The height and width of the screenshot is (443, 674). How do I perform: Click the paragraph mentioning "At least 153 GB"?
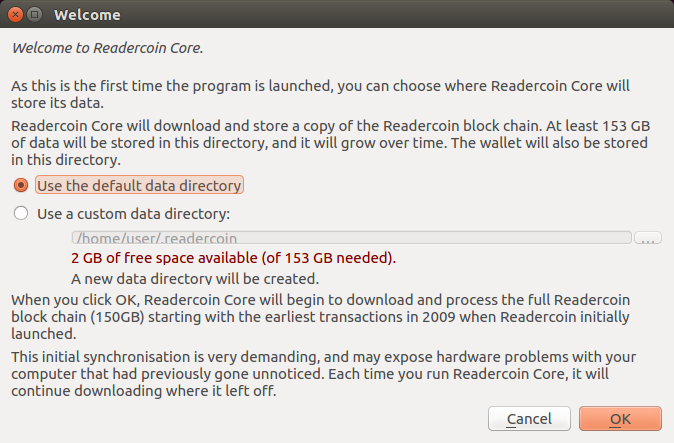(x=330, y=142)
